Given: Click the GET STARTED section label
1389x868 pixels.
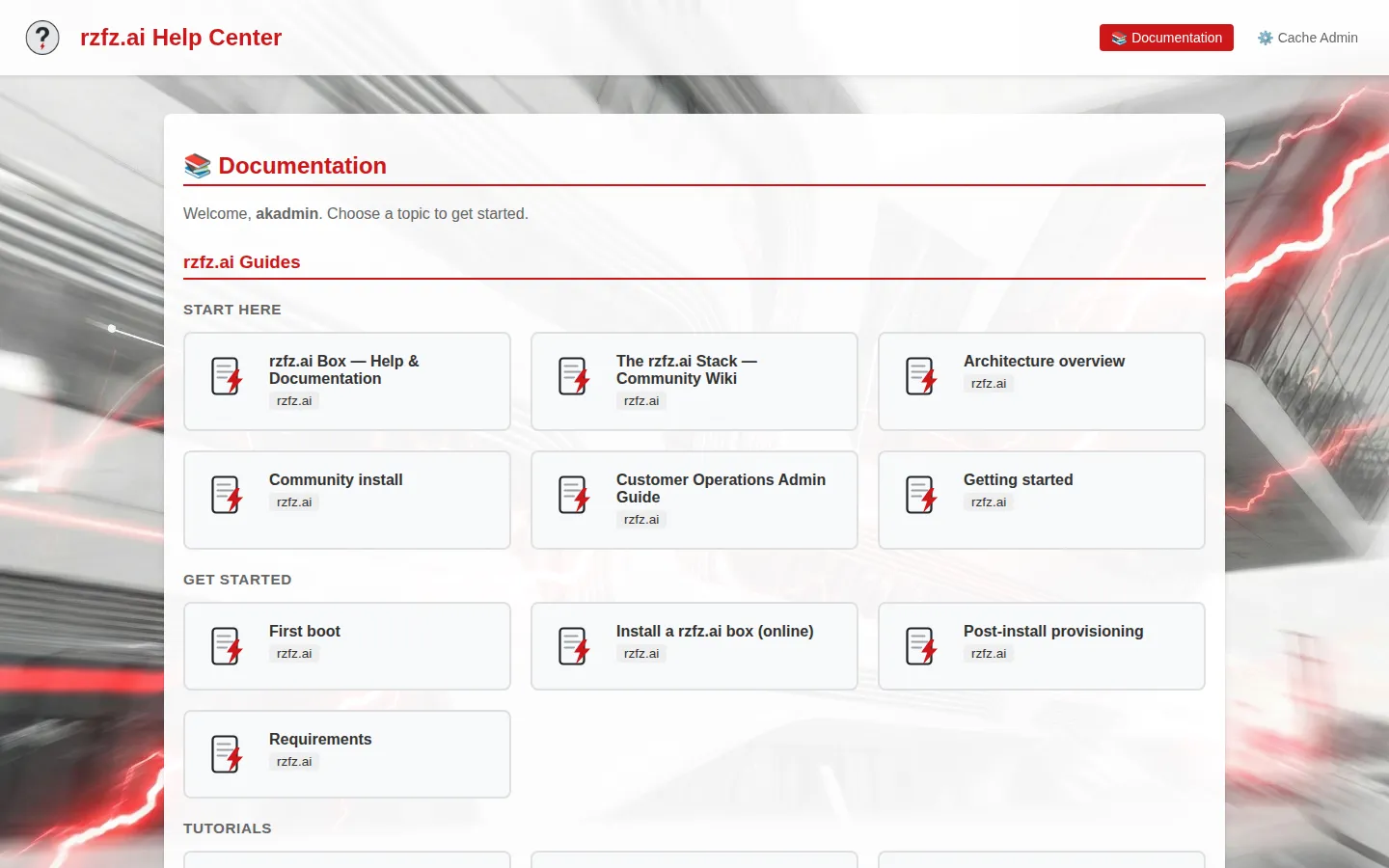Looking at the screenshot, I should click(x=237, y=580).
